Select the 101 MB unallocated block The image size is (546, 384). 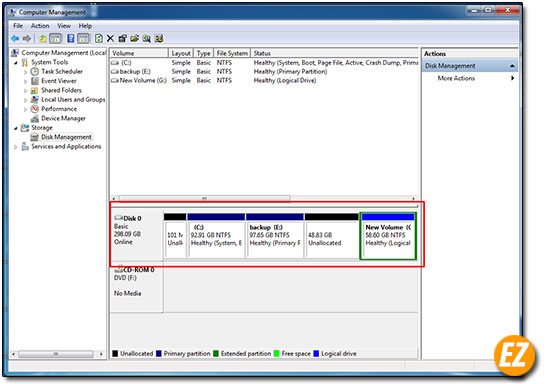175,236
